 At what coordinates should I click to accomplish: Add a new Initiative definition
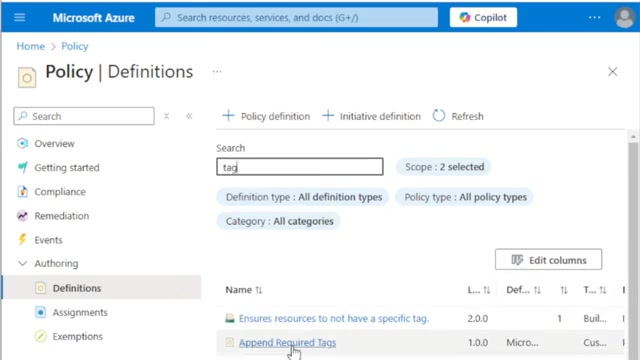(x=371, y=116)
